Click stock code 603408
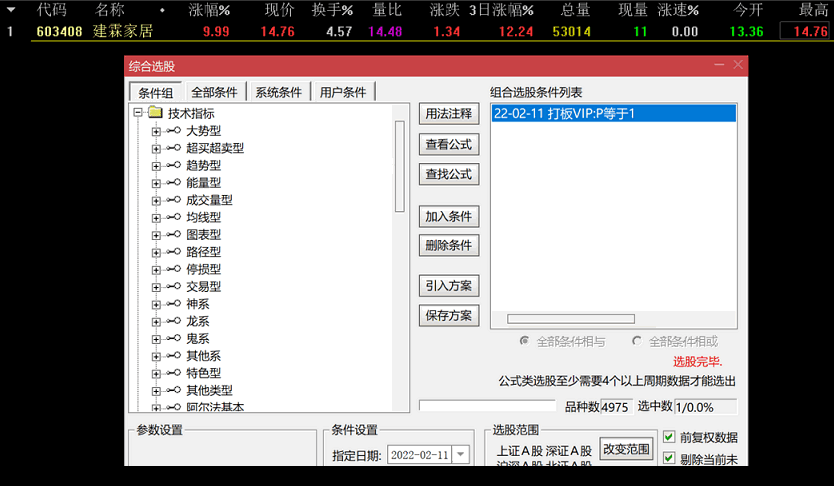The width and height of the screenshot is (834, 486). click(x=59, y=31)
